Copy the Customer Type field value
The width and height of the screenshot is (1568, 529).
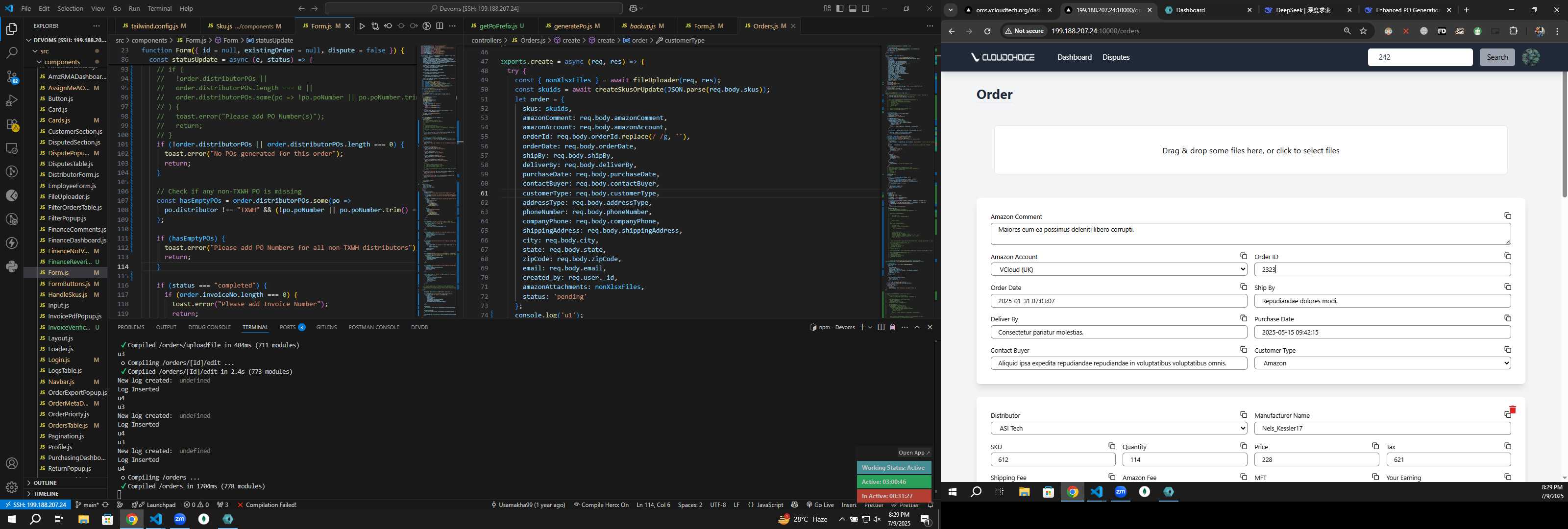[1508, 349]
